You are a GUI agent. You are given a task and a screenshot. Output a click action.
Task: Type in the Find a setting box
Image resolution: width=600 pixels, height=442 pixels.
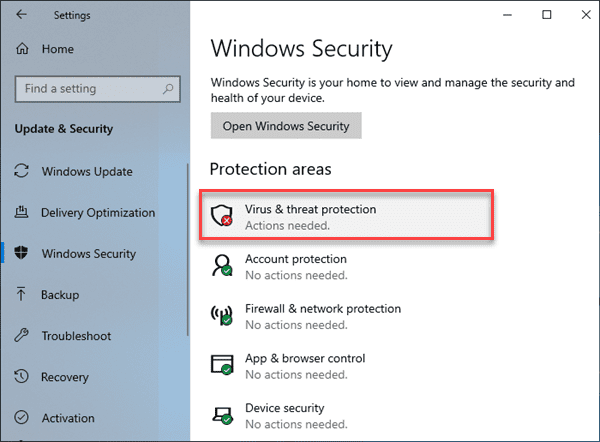click(90, 89)
